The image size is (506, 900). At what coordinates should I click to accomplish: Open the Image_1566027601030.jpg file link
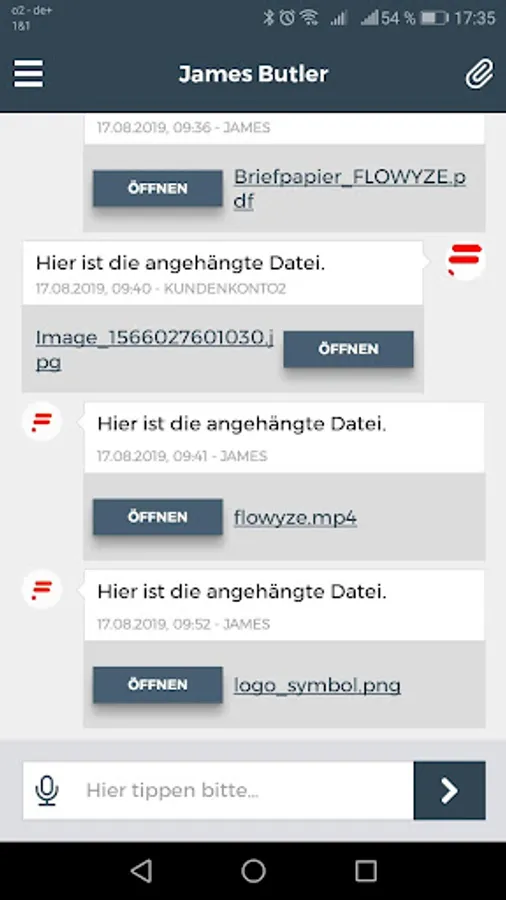[x=155, y=350]
